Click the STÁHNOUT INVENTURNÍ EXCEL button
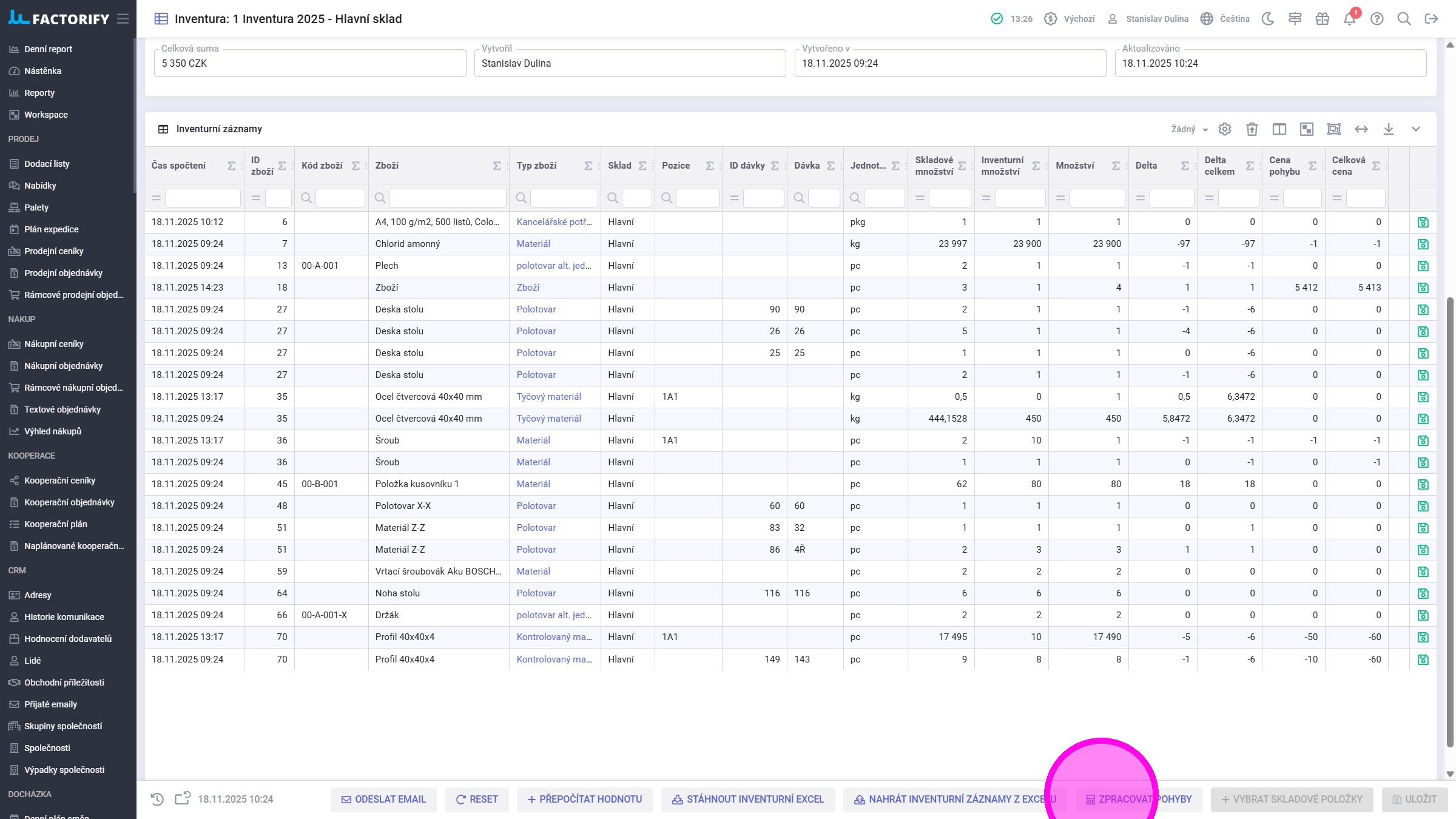 748,800
